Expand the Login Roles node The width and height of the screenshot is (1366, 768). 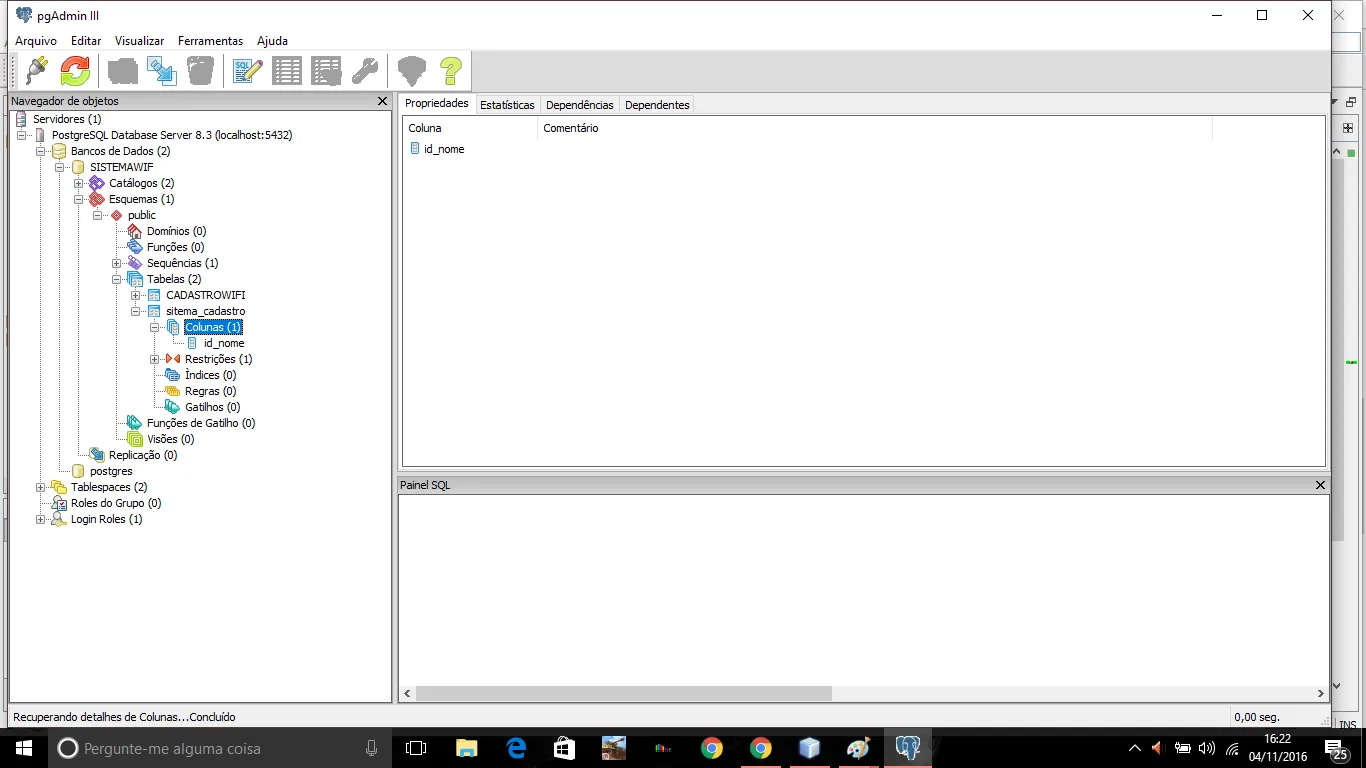click(x=40, y=519)
